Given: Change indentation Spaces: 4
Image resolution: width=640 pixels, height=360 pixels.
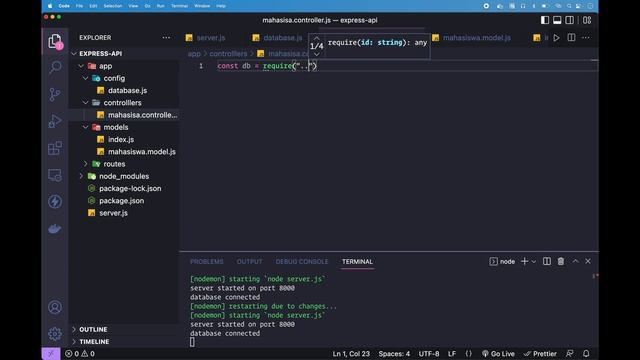Looking at the screenshot, I should click(x=394, y=354).
